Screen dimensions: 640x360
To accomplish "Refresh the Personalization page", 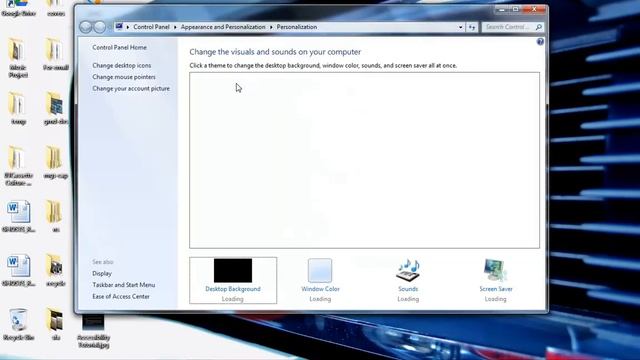I will 472,27.
